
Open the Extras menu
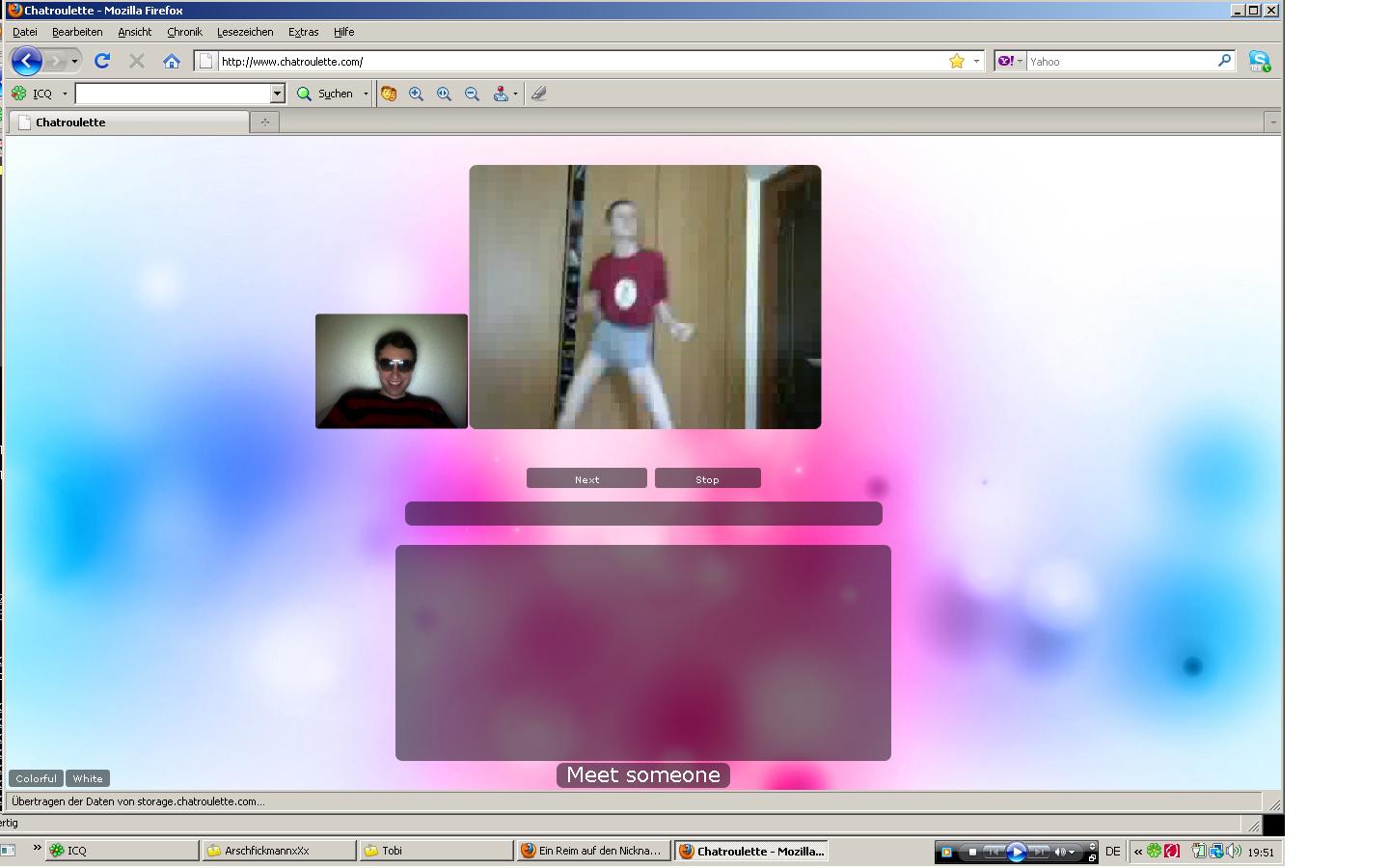pyautogui.click(x=303, y=32)
